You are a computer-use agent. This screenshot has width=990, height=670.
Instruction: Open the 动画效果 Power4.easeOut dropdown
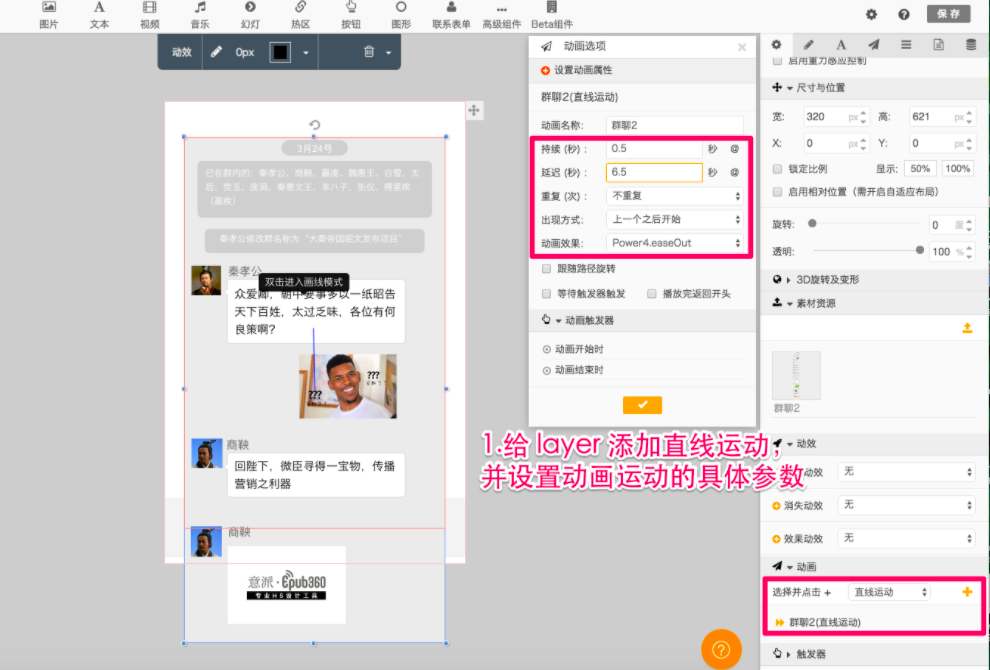(x=675, y=243)
